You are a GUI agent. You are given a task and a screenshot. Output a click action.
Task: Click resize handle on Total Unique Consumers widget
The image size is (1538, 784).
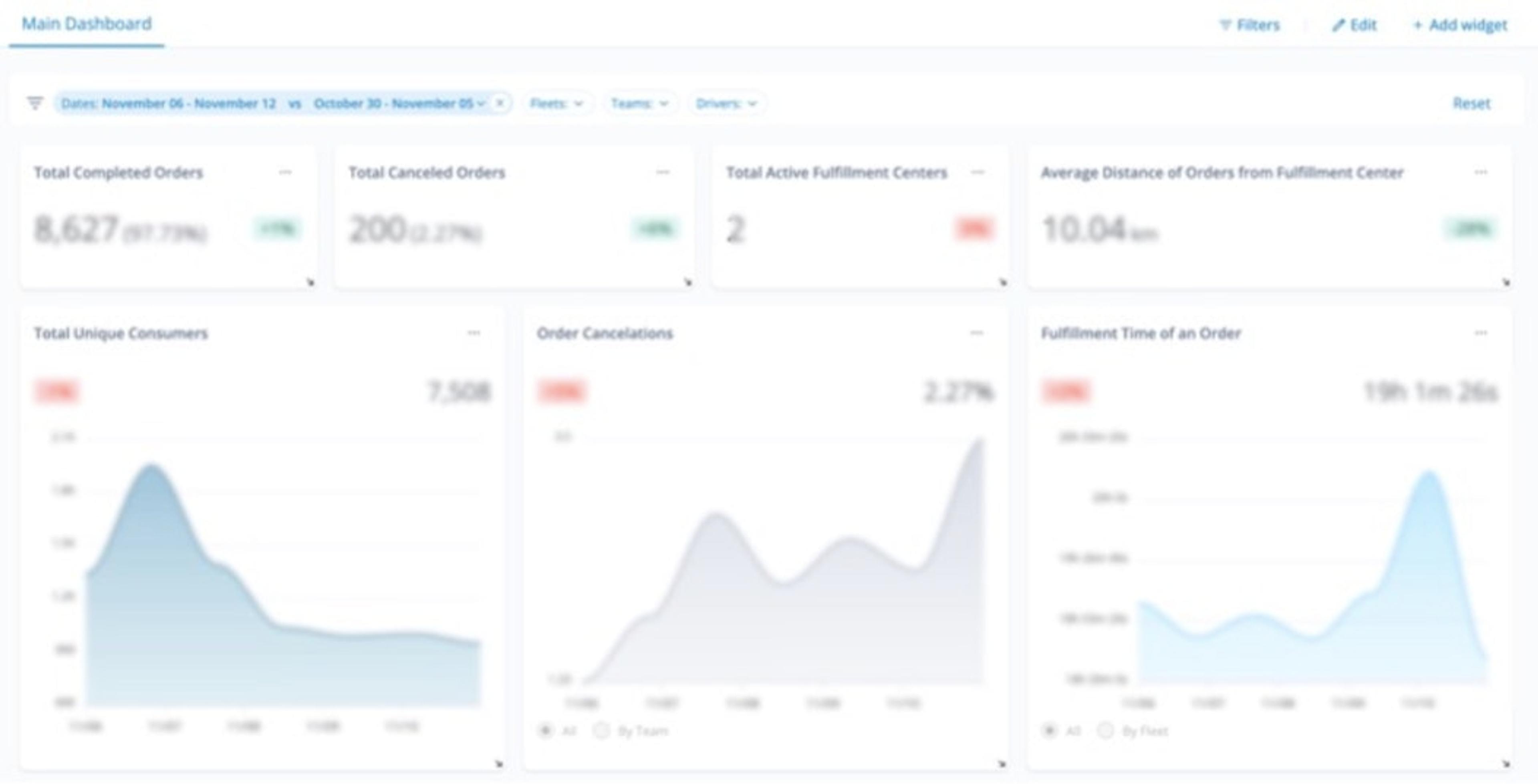click(x=499, y=764)
